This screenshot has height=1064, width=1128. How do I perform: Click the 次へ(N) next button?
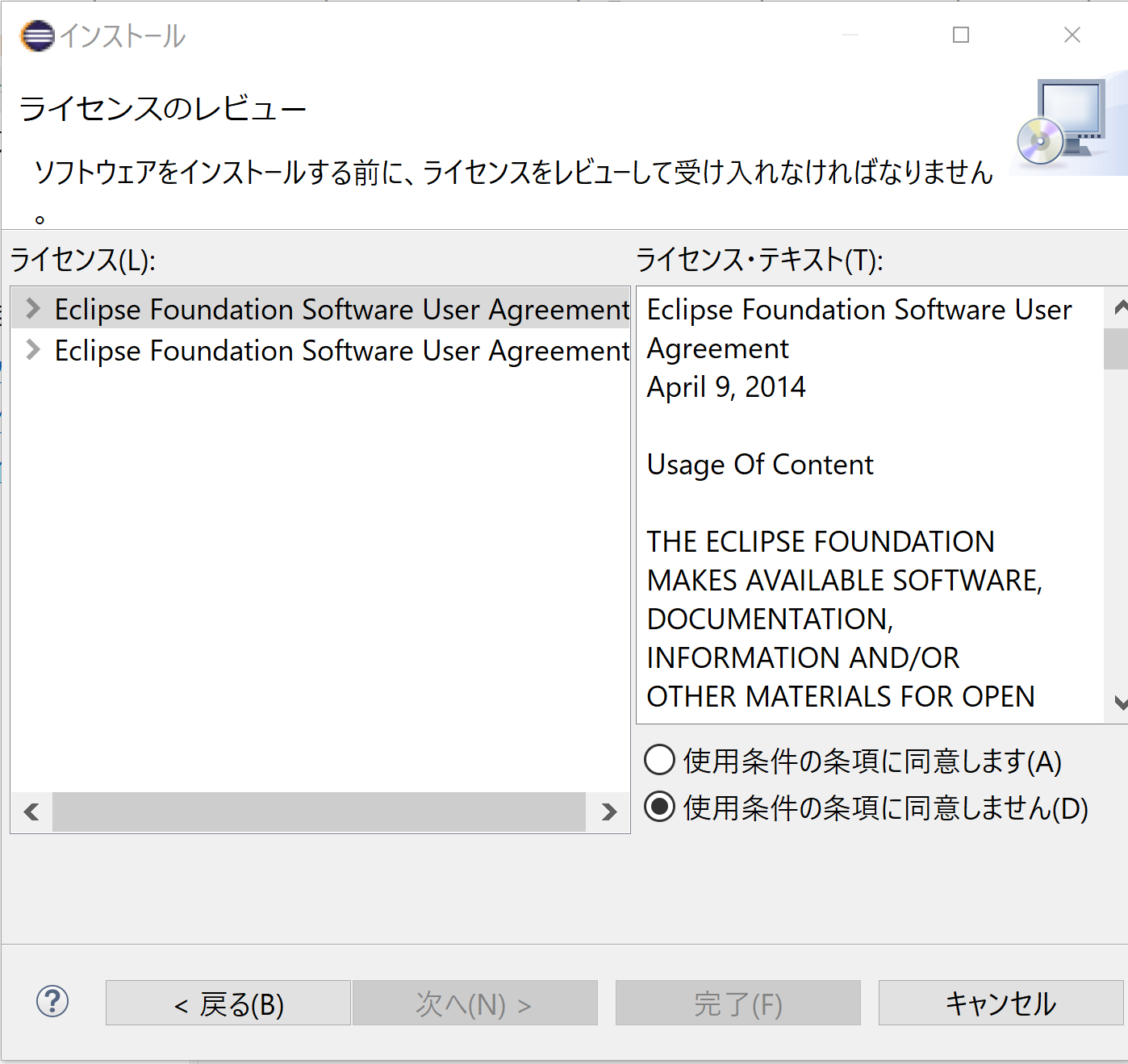tap(475, 1003)
